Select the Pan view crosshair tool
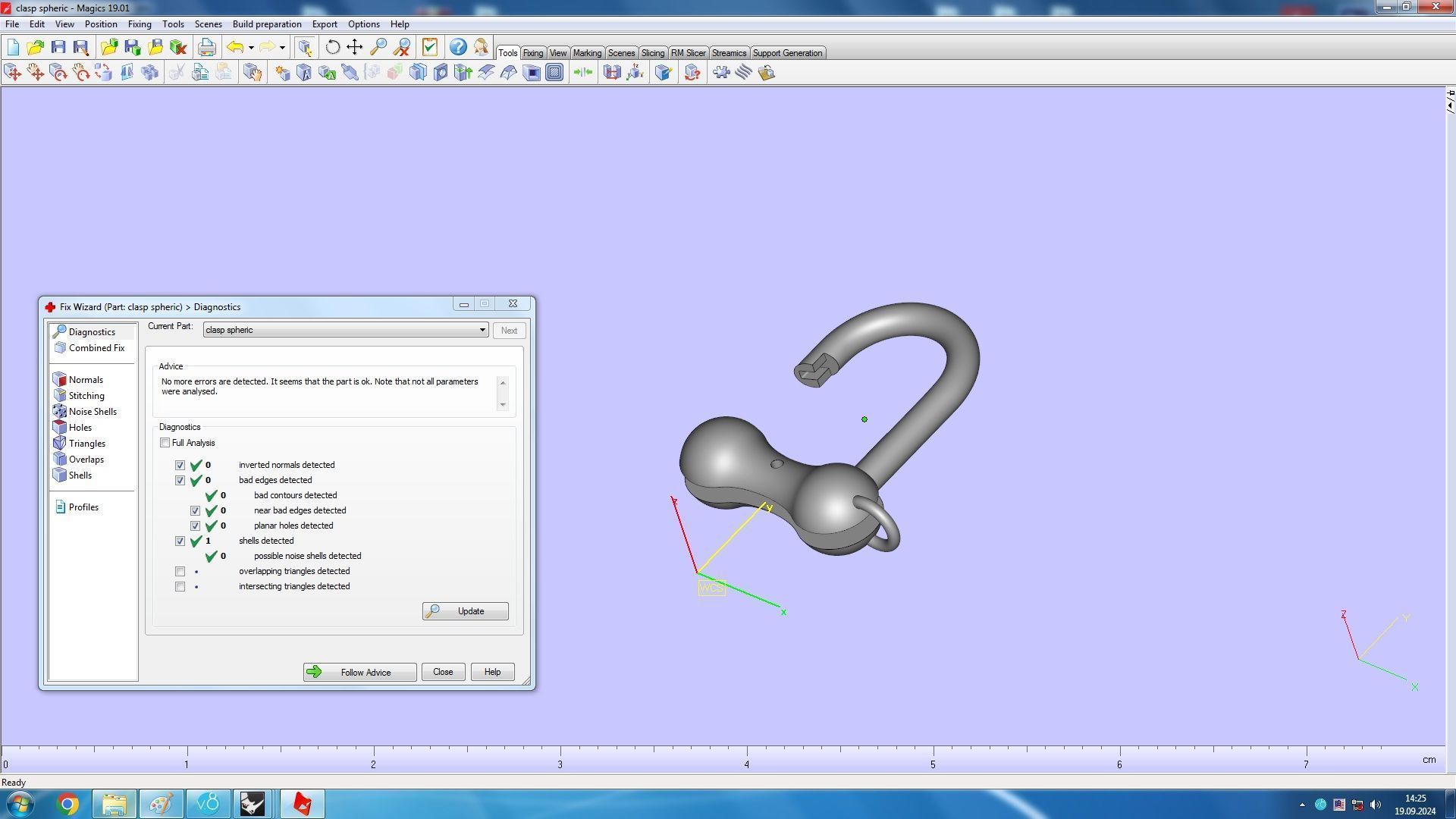Screen dimensions: 1456x819 point(355,47)
